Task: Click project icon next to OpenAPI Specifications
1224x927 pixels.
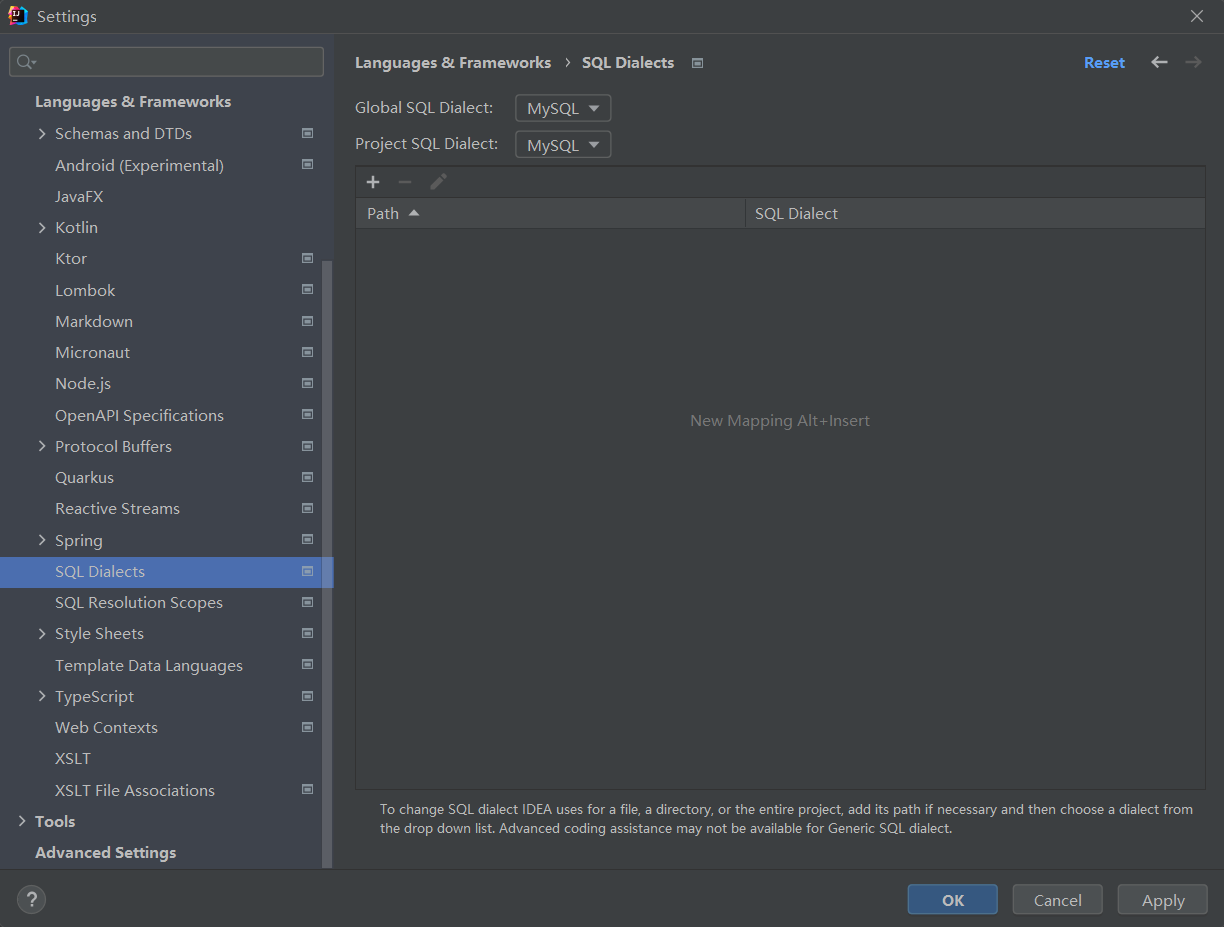Action: [x=308, y=415]
